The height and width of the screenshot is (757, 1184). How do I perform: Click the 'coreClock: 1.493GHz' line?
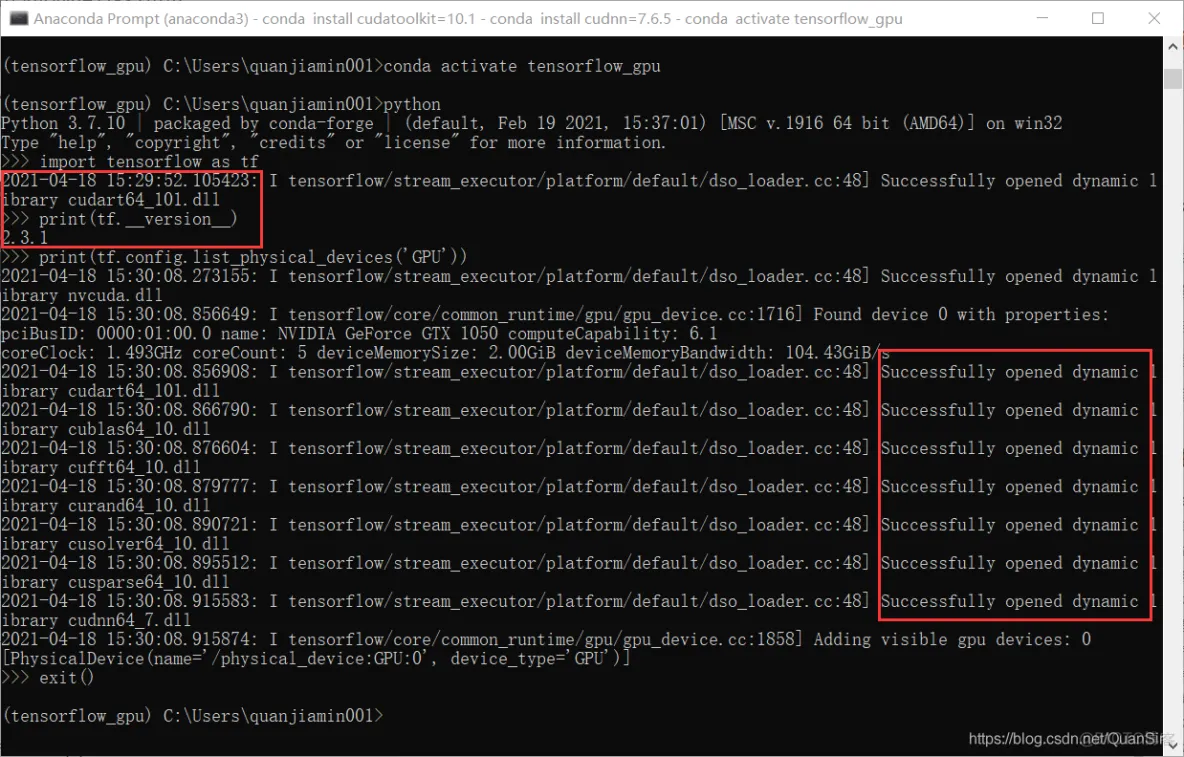click(446, 352)
